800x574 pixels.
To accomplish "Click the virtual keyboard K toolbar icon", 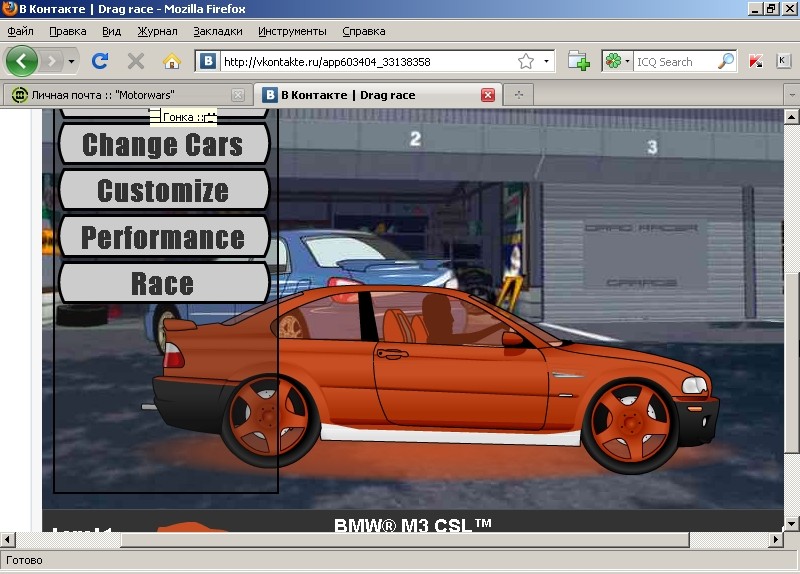I will pos(783,61).
